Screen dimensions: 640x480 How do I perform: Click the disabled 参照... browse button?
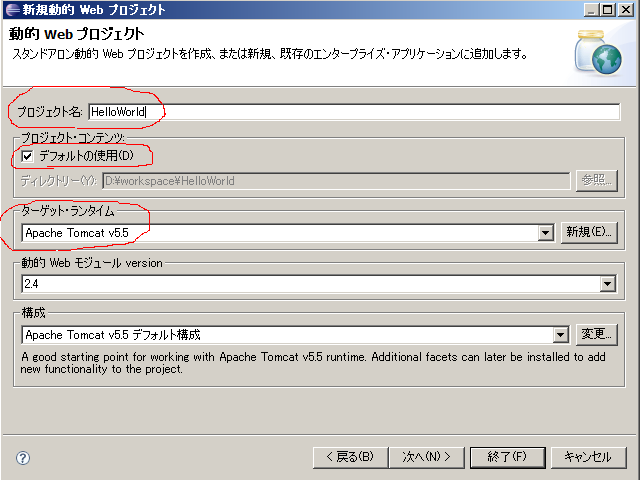[x=596, y=180]
